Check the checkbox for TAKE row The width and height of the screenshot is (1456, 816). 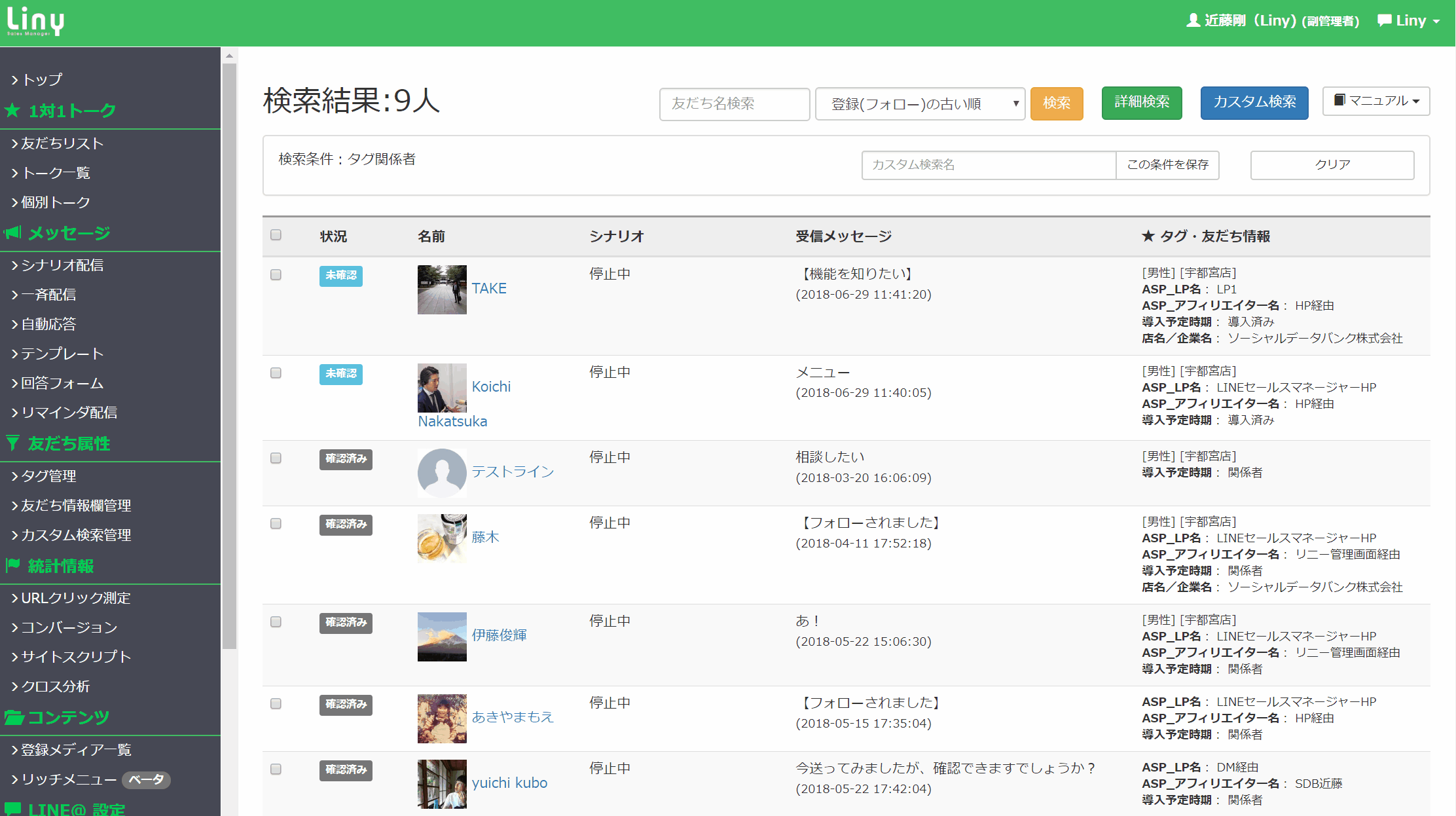click(276, 274)
